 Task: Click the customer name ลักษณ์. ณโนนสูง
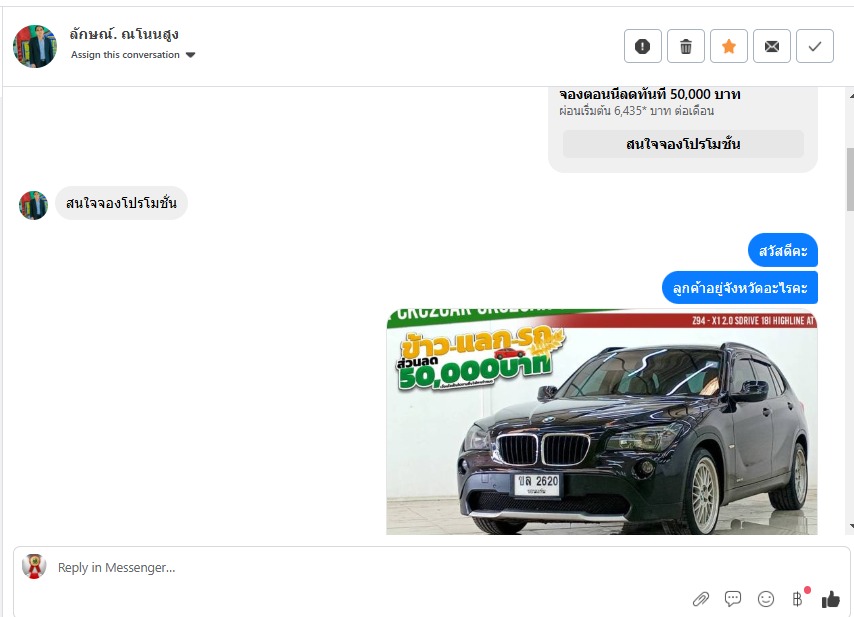click(x=124, y=34)
